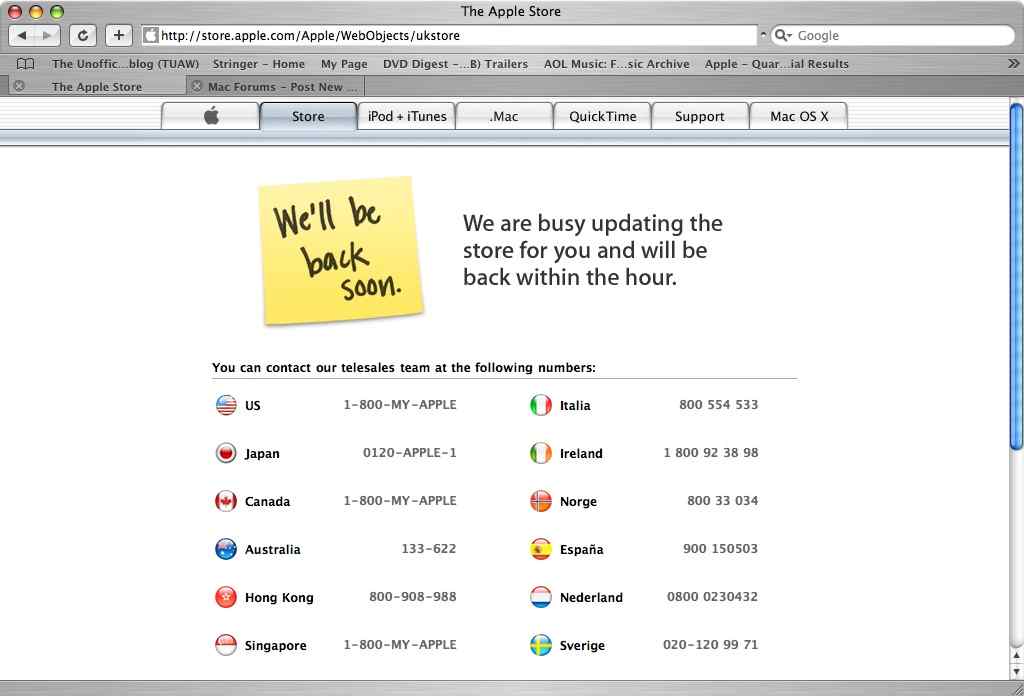Viewport: 1024px width, 696px height.
Task: Click the green zoom window button
Action: 57,11
